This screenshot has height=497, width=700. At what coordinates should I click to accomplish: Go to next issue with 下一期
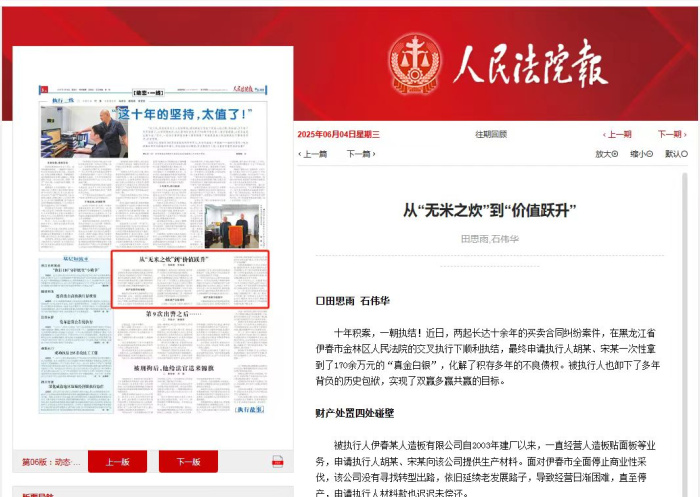[x=671, y=134]
